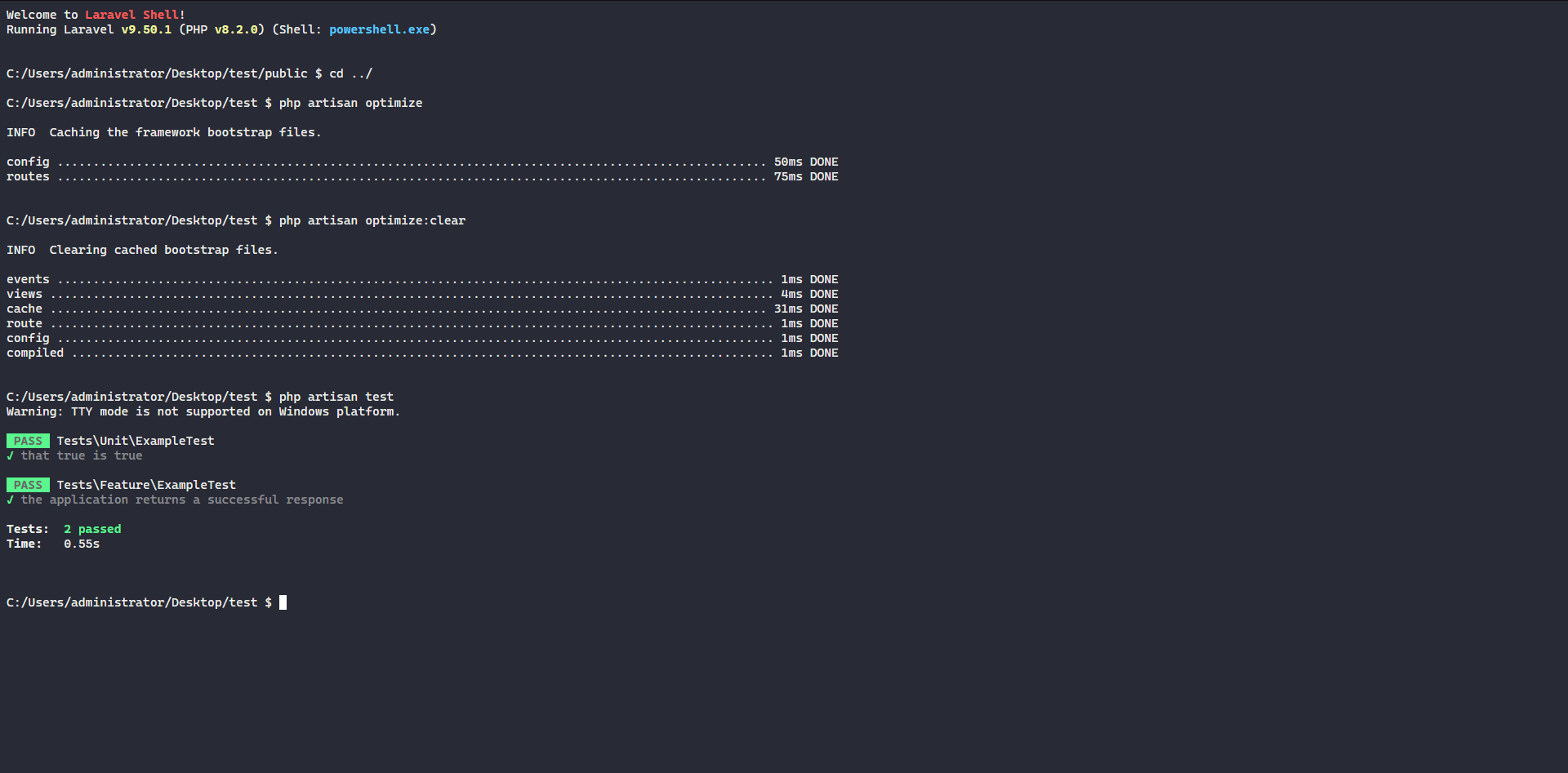This screenshot has width=1568, height=773.
Task: Click the blue 'powershell.exe' text
Action: coord(379,29)
